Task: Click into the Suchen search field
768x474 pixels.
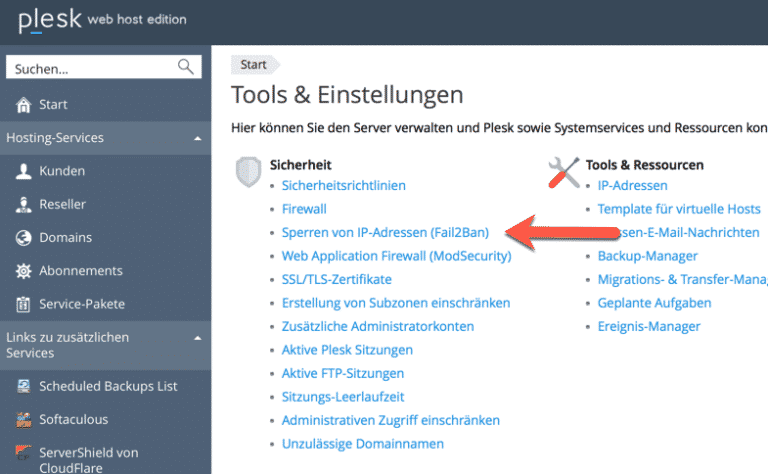Action: [x=90, y=68]
